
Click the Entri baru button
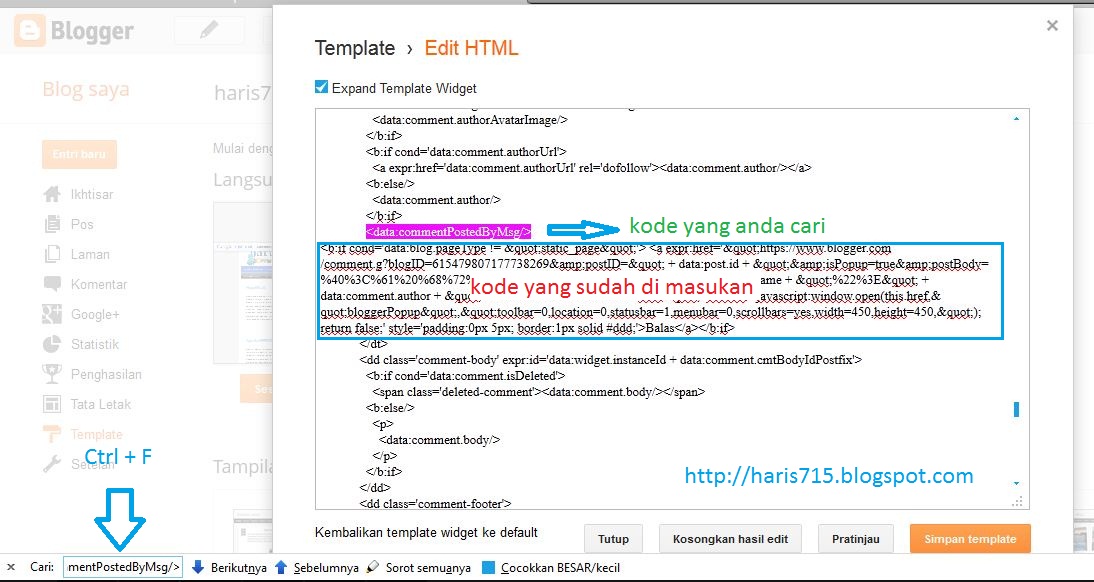coord(80,154)
